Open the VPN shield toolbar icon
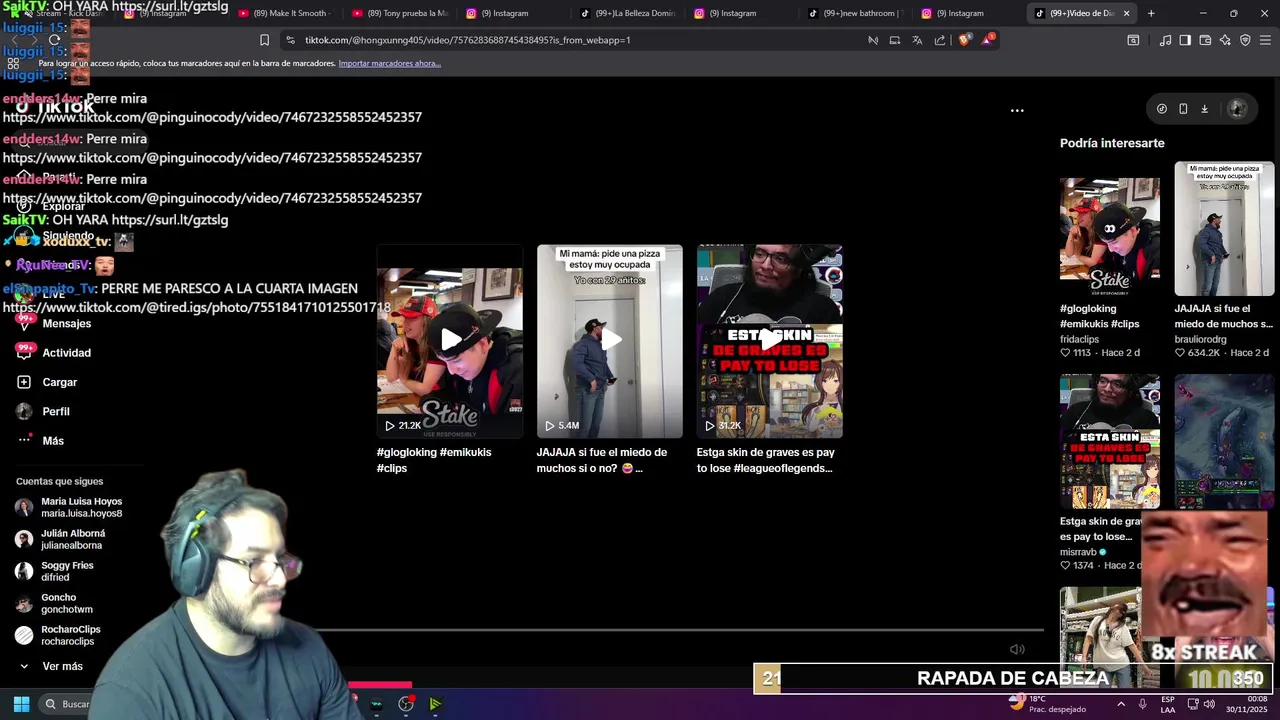Screen dimensions: 1280x720 (1245, 40)
